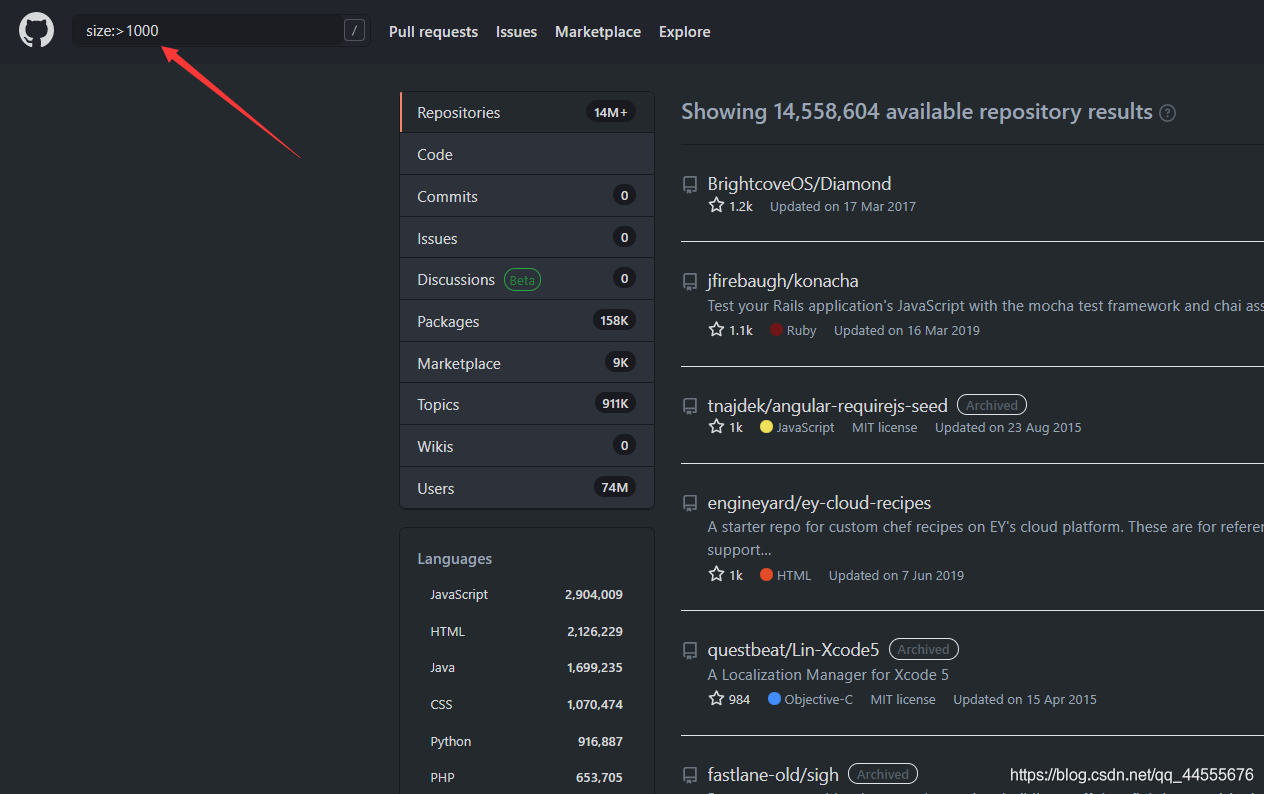Click repo icon next to jfirebaugh/konacha

tap(690, 282)
